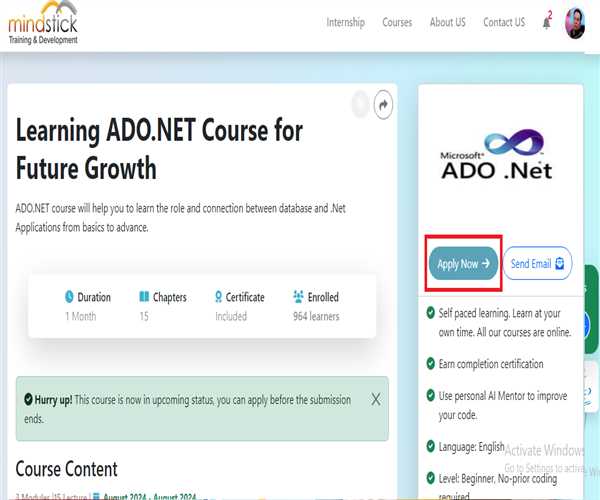The height and width of the screenshot is (500, 600).
Task: Click the check icon before 'Hurry up!'
Action: point(28,399)
